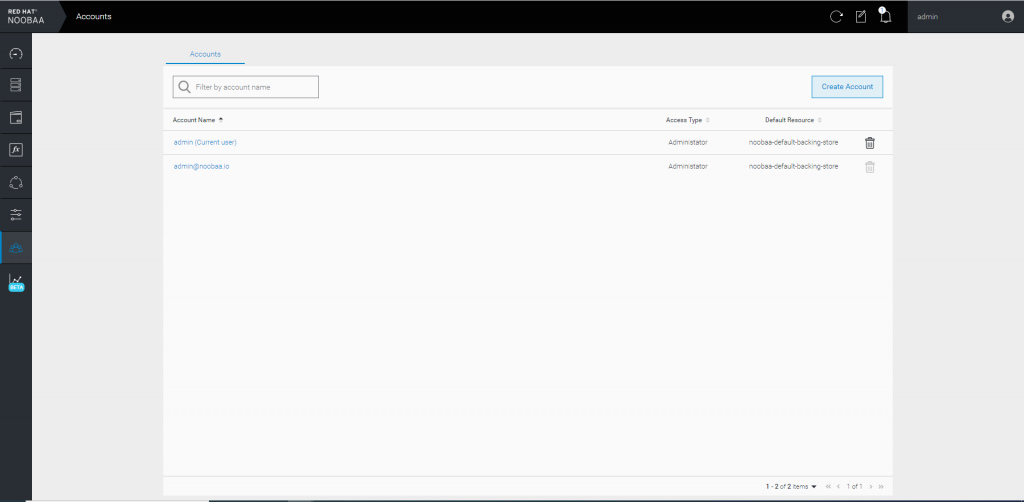
Task: Click the Accounts breadcrumb in header
Action: (x=93, y=16)
